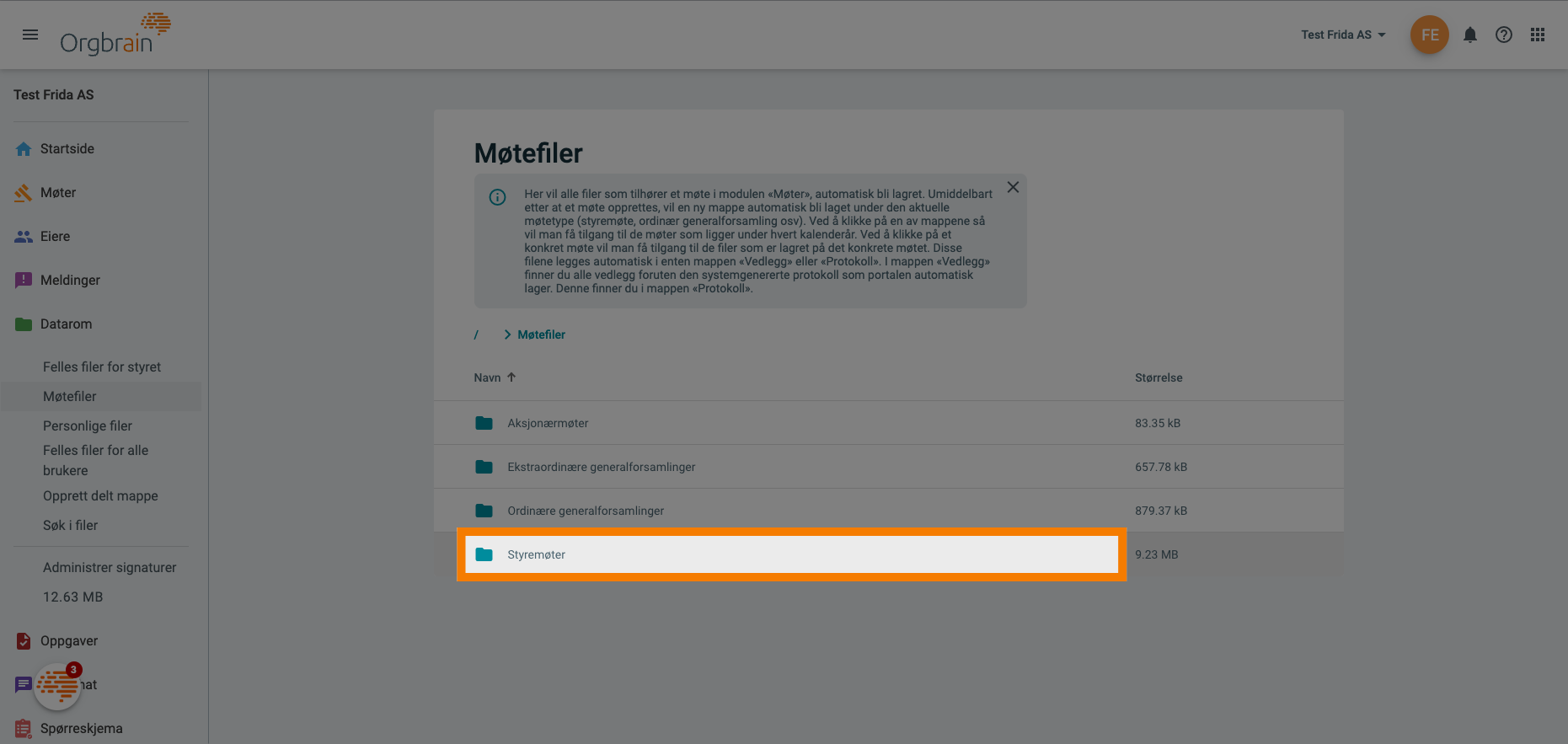This screenshot has height=744, width=1568.
Task: Click the gavel icon next to Møter
Action: tap(24, 193)
